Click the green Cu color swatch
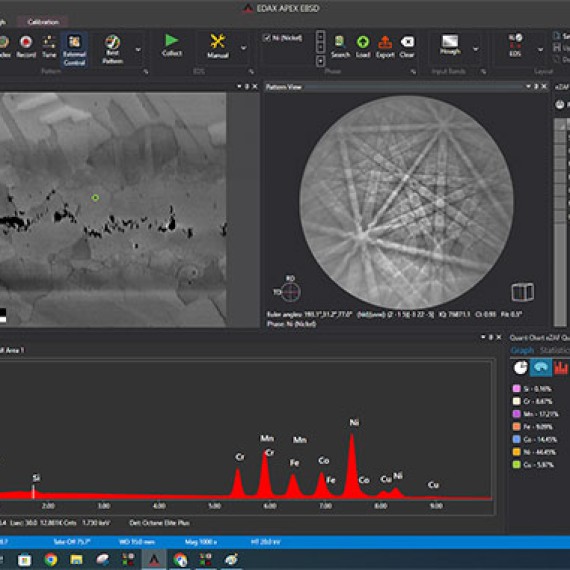 pyautogui.click(x=516, y=465)
